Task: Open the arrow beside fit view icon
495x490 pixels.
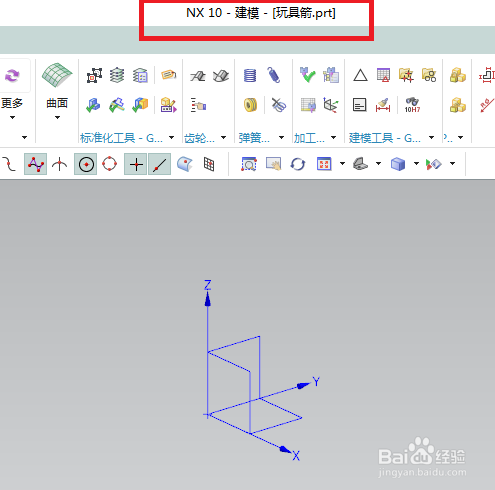Action: pos(342,163)
